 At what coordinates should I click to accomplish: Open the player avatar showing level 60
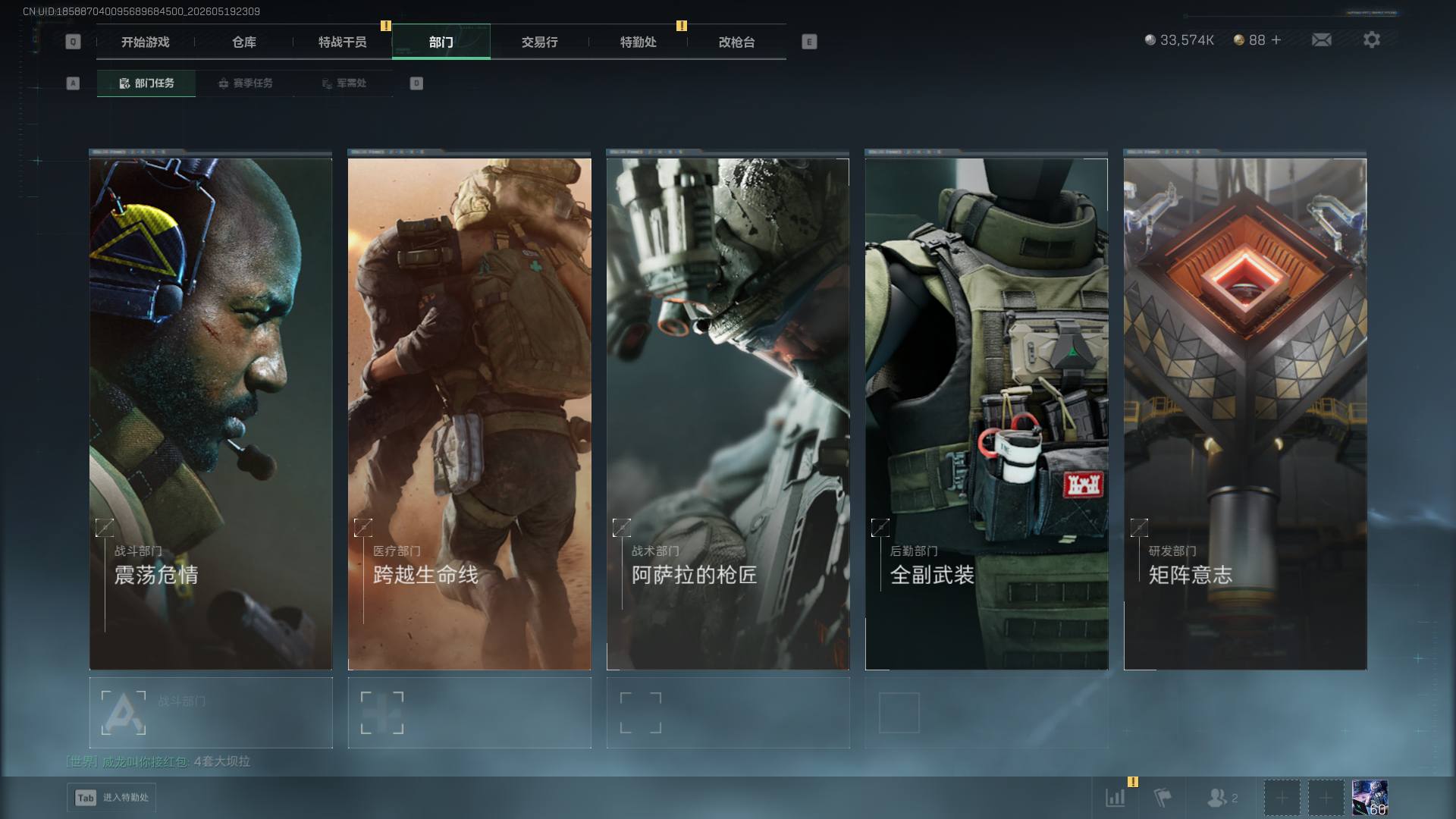(x=1370, y=798)
